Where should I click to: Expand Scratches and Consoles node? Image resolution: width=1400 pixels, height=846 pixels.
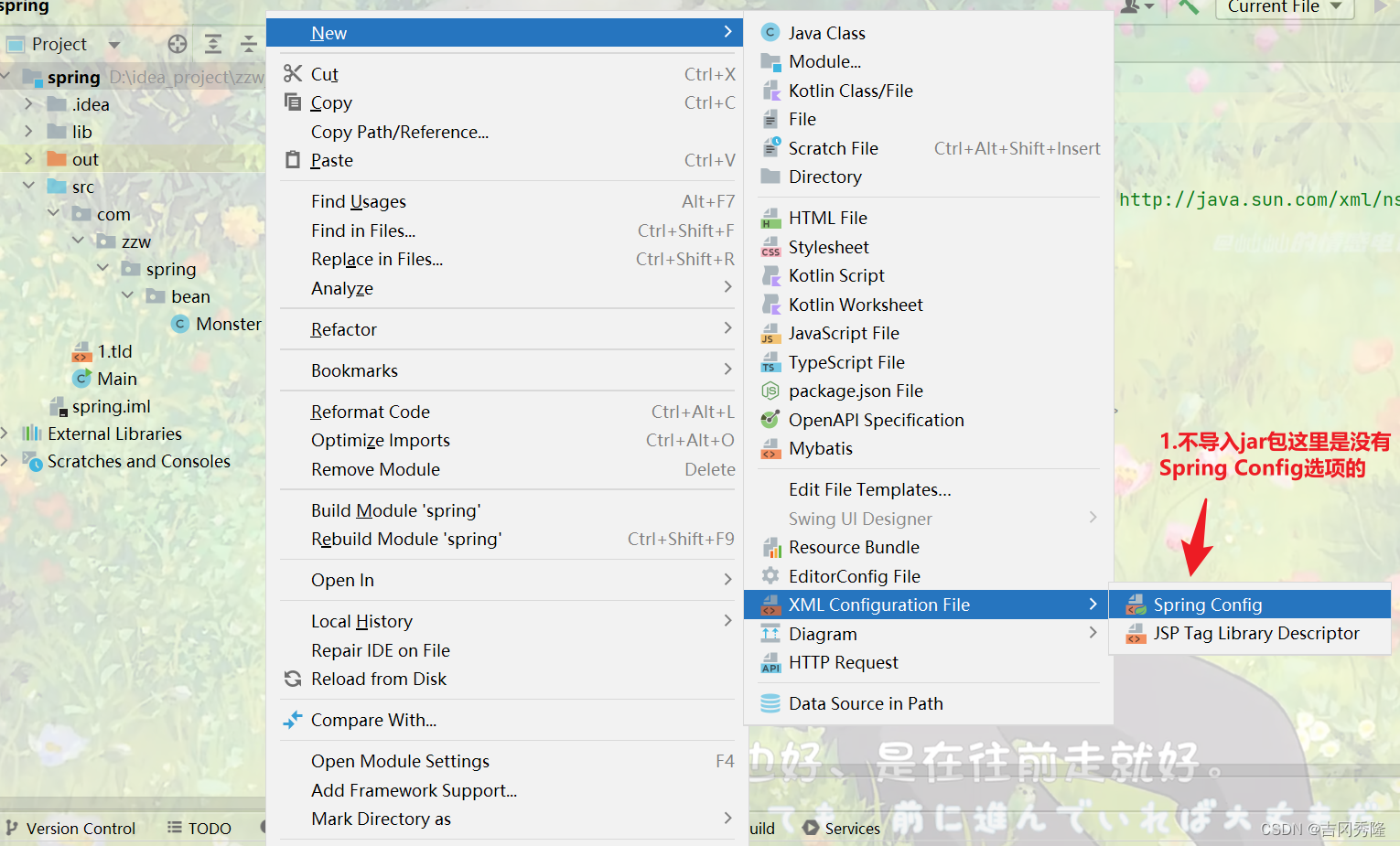pyautogui.click(x=5, y=461)
